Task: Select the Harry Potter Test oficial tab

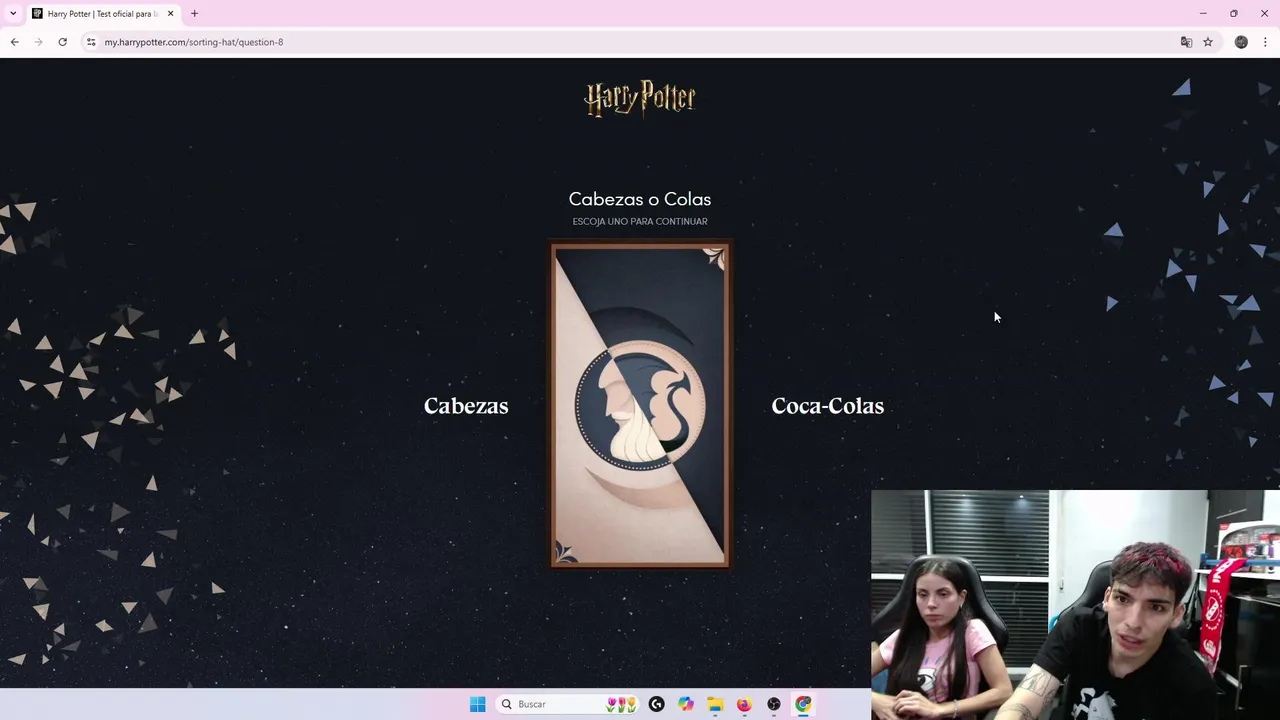Action: [101, 14]
